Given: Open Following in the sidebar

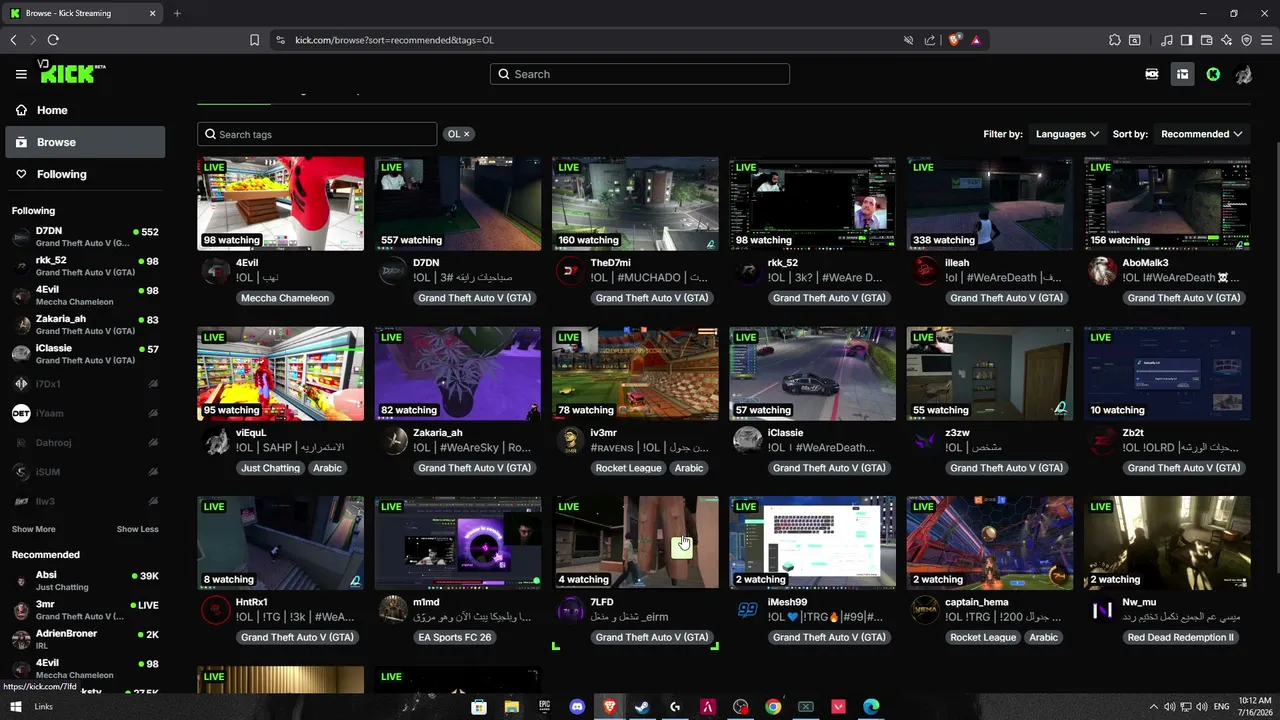Looking at the screenshot, I should [85, 174].
